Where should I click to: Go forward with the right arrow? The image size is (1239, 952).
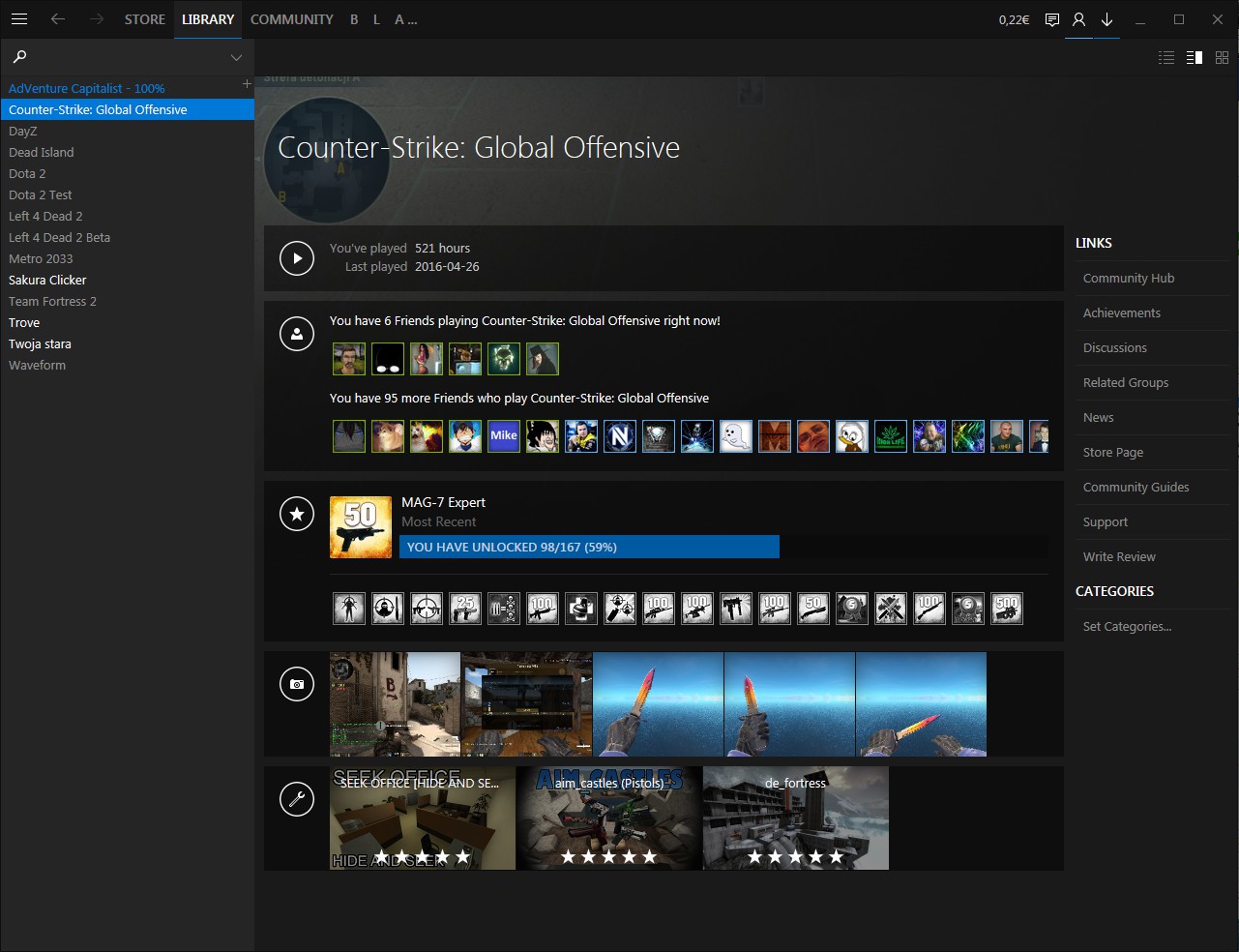97,19
